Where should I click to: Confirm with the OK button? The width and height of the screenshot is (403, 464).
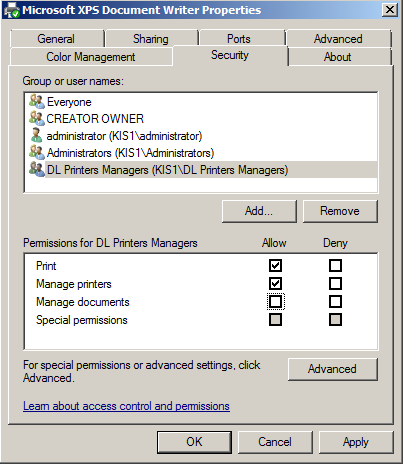tap(194, 442)
